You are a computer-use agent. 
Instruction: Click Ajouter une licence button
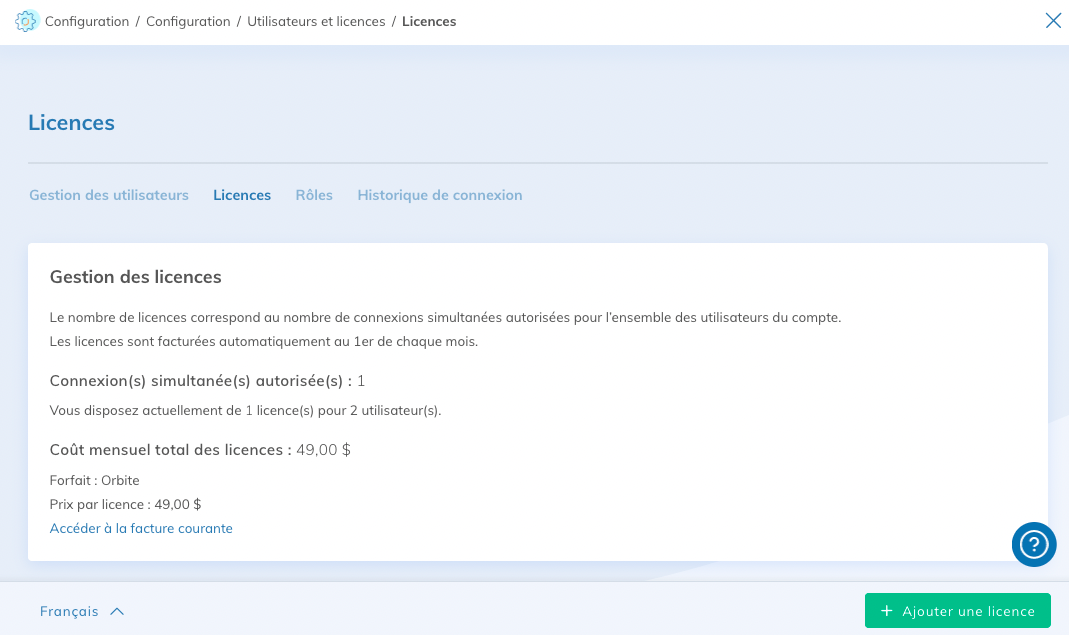[x=957, y=610]
